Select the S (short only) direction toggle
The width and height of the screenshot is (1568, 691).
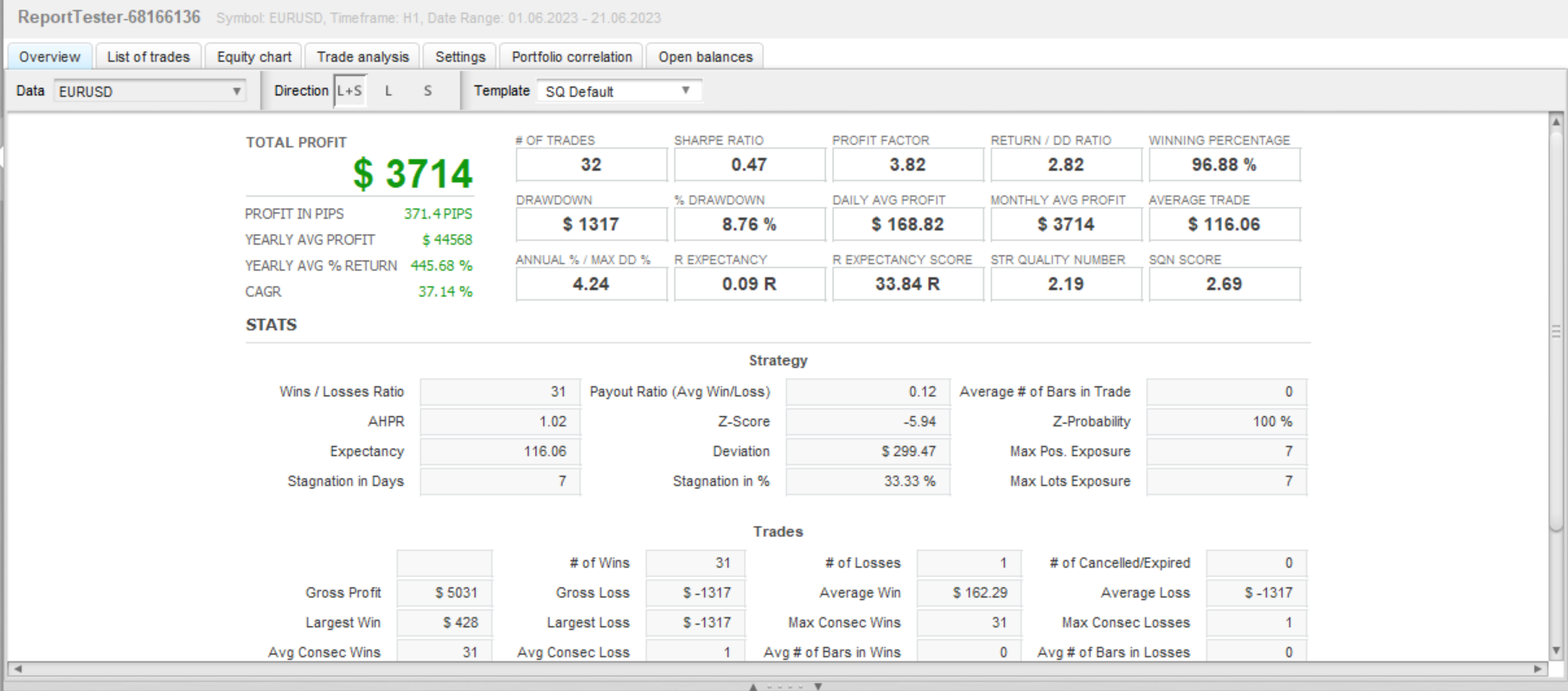tap(427, 91)
